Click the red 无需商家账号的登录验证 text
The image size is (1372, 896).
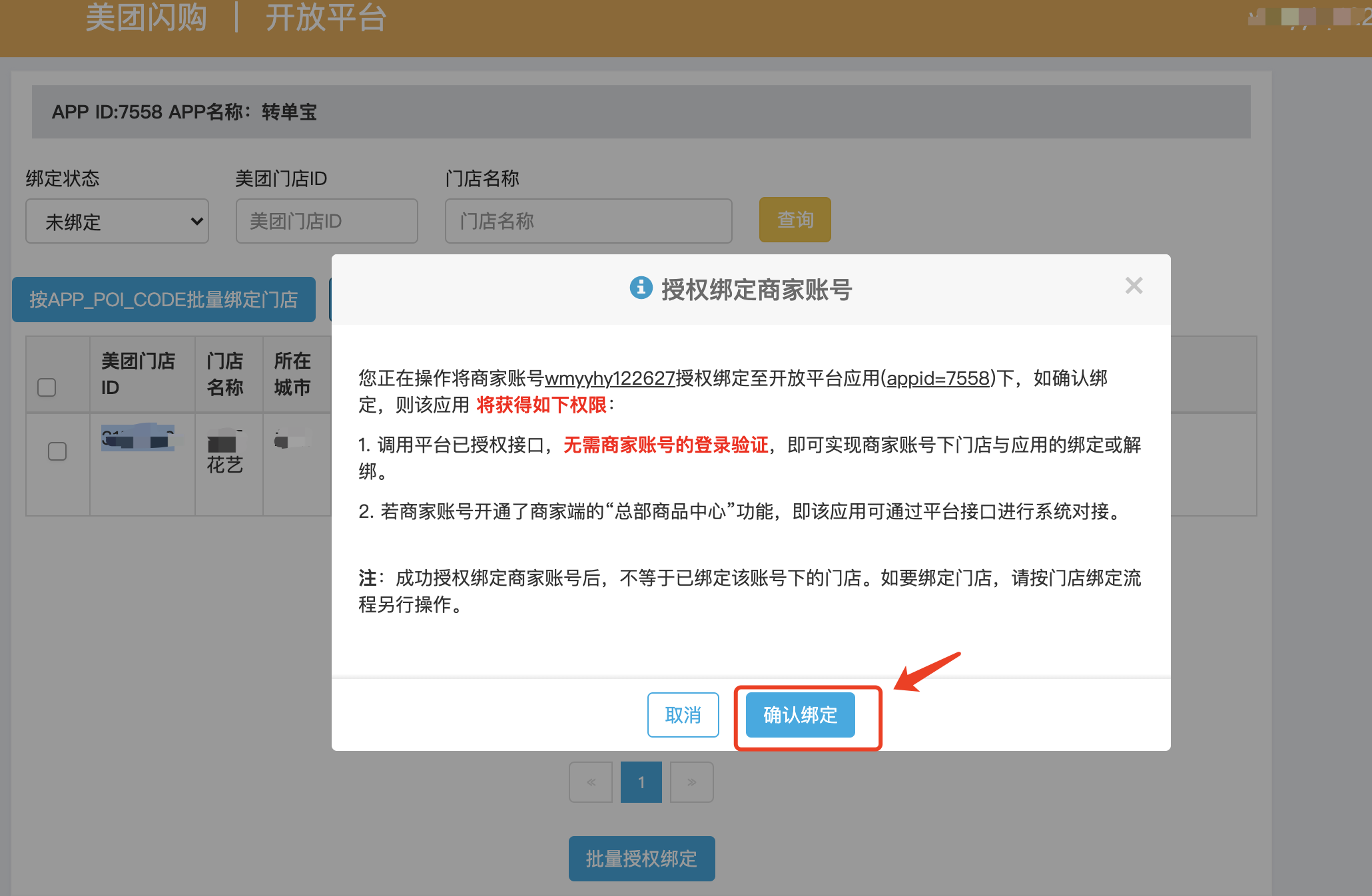666,445
